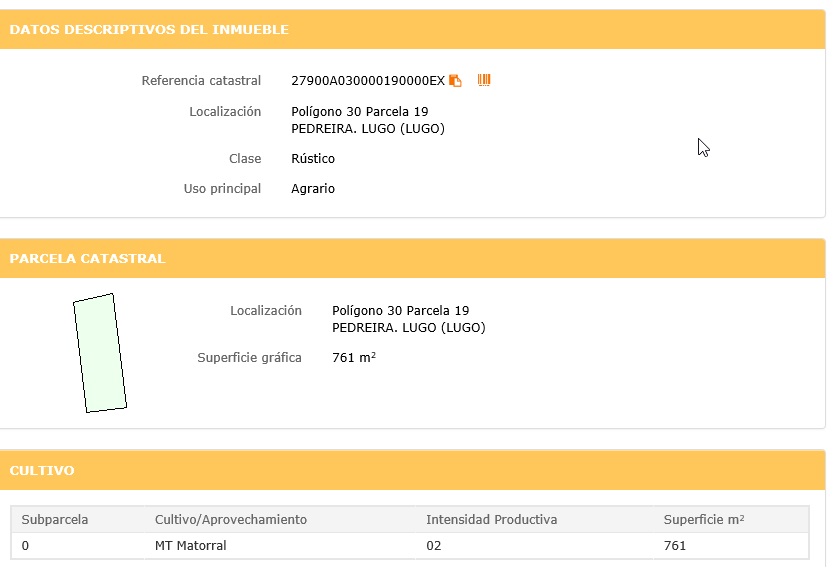Click the 'Intensidad Productiva' column header

pos(491,520)
